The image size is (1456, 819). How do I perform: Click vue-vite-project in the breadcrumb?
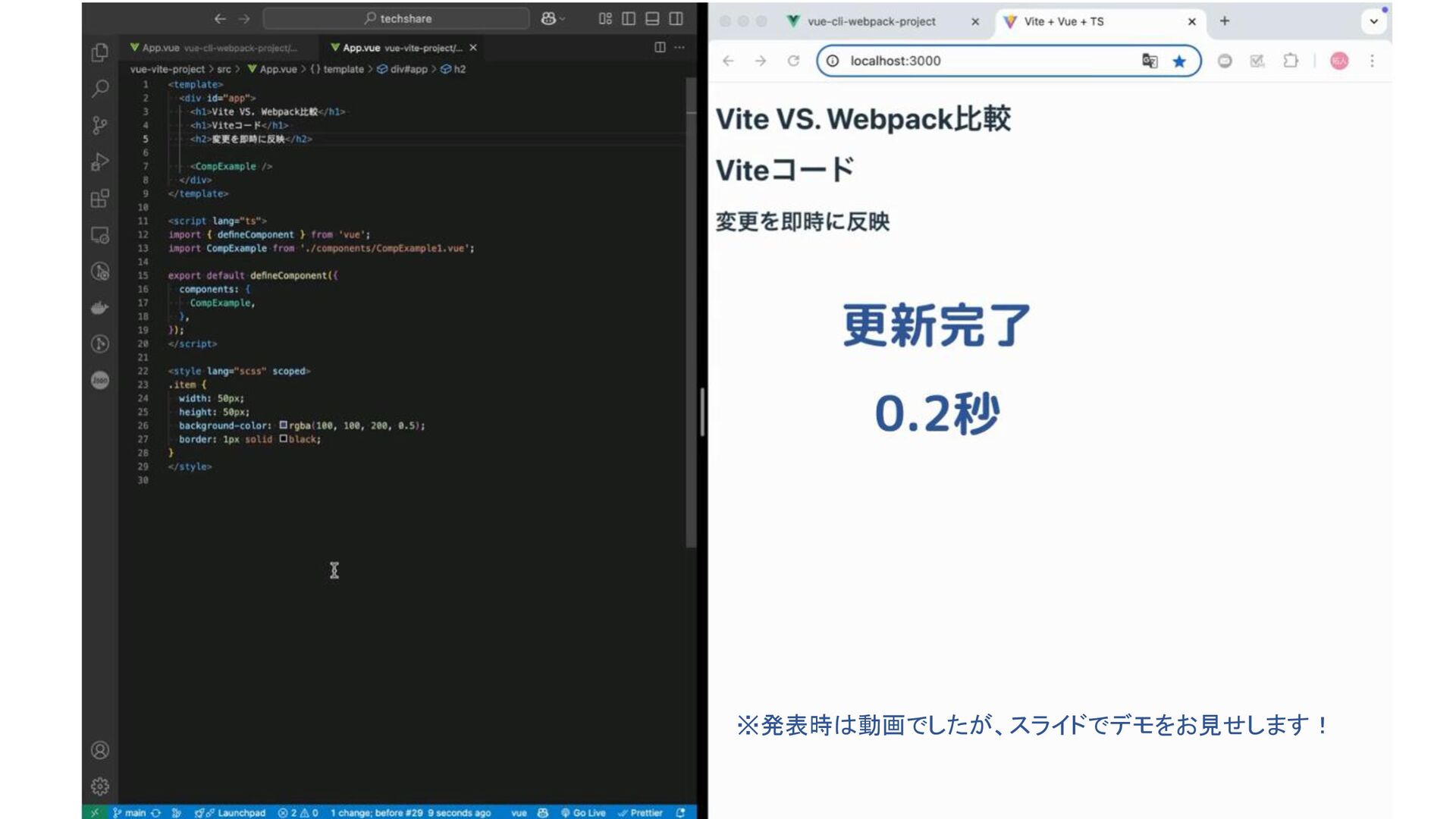167,69
